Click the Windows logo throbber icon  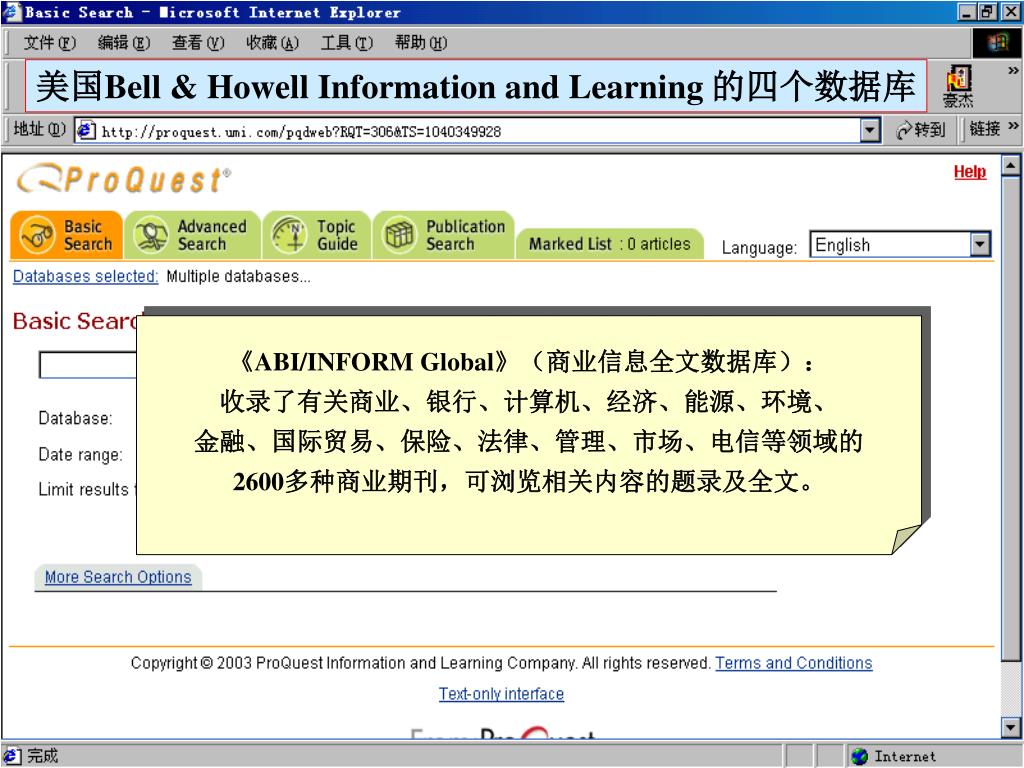997,43
